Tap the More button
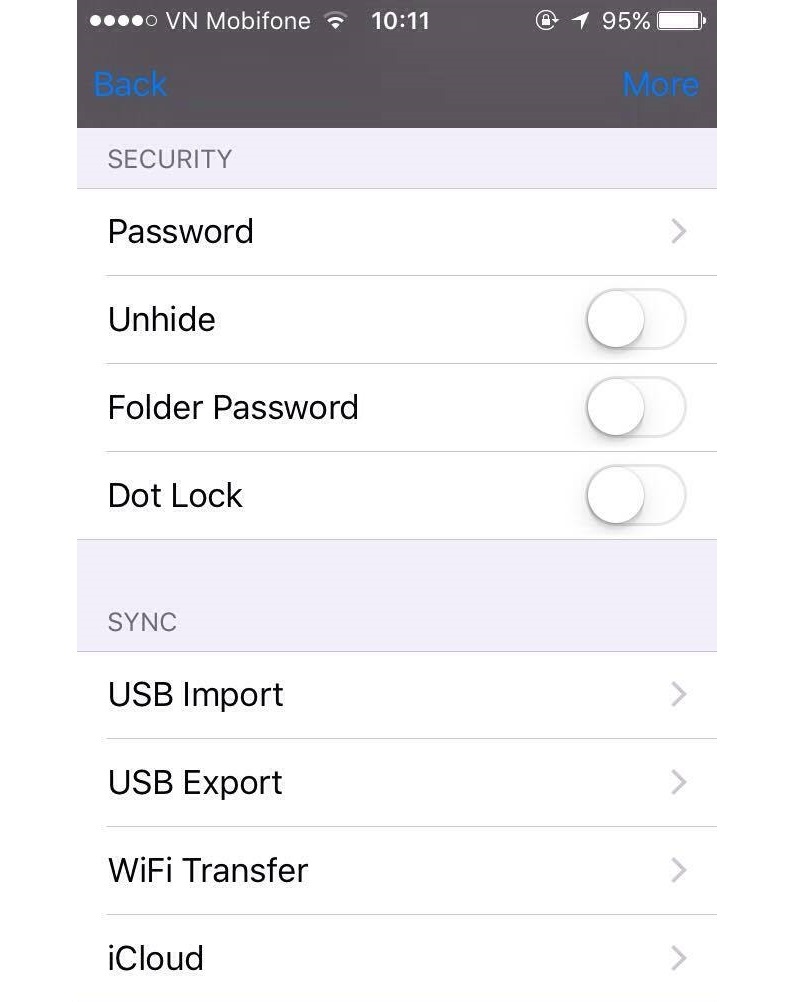Viewport: 800px width, 1002px height. tap(660, 85)
